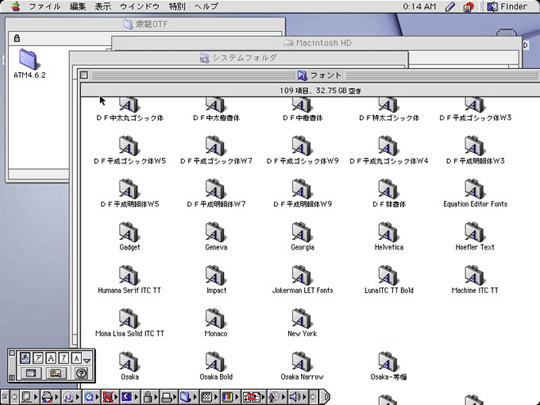This screenshot has height=405, width=540.
Task: Click the input palette top-left close box
Action: click(x=12, y=353)
